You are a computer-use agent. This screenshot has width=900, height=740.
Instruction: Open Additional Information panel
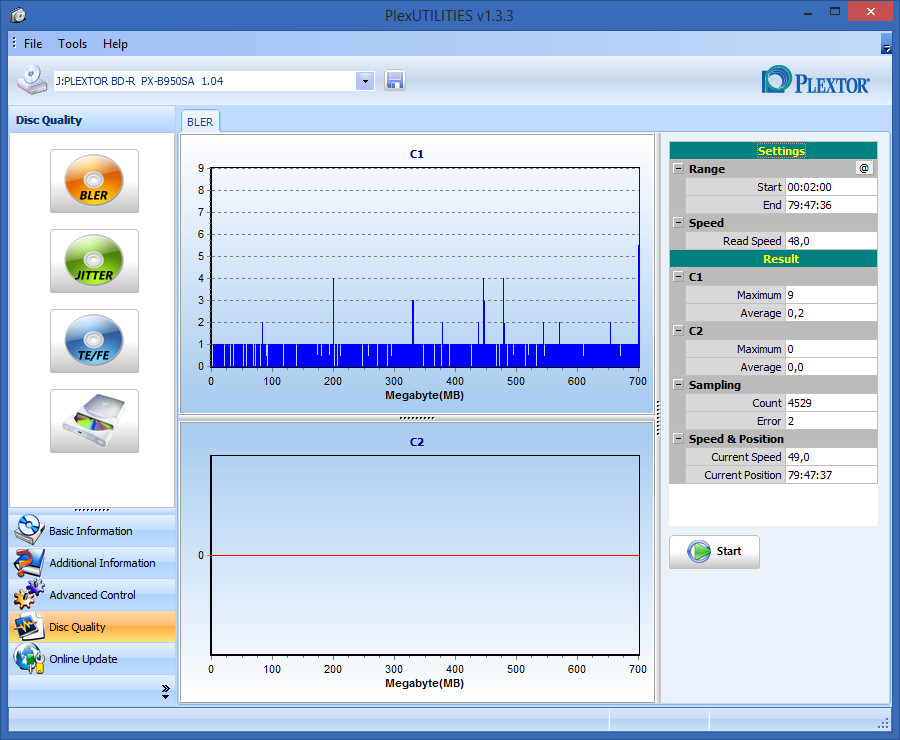[92, 563]
